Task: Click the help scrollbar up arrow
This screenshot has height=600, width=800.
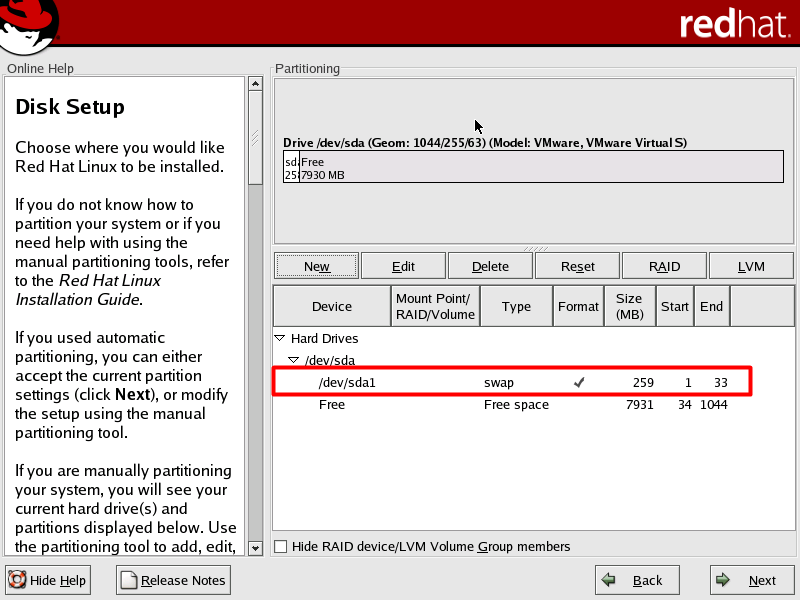Action: click(x=256, y=84)
